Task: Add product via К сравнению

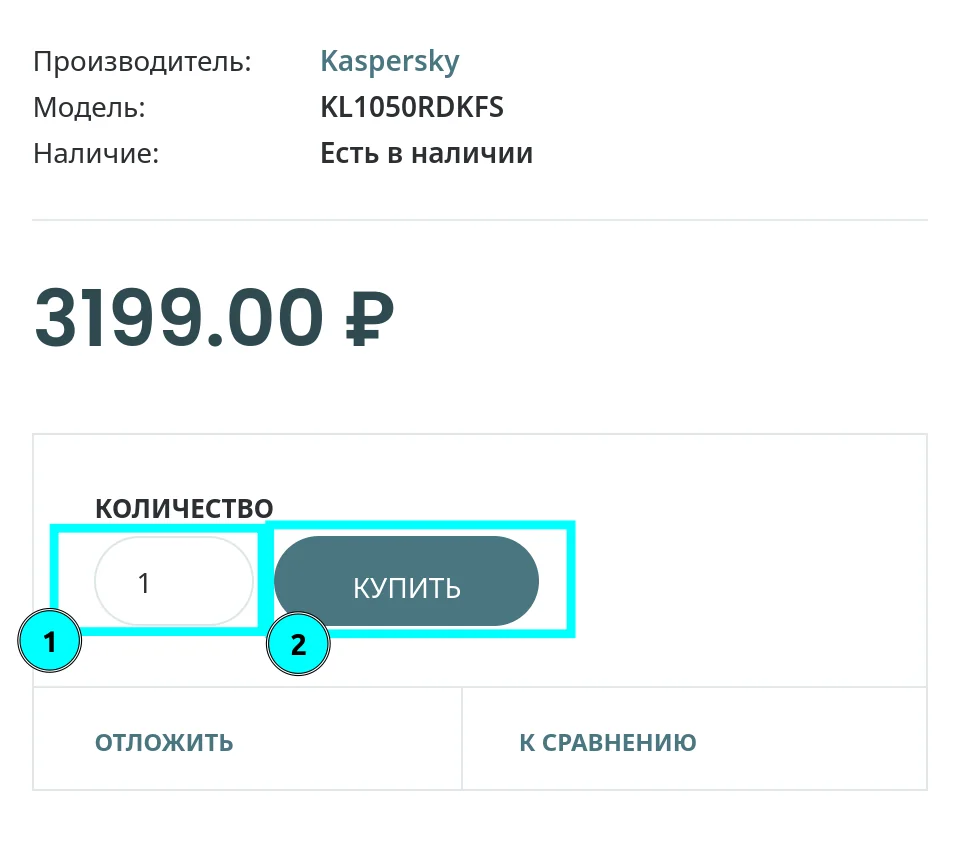Action: click(x=607, y=742)
